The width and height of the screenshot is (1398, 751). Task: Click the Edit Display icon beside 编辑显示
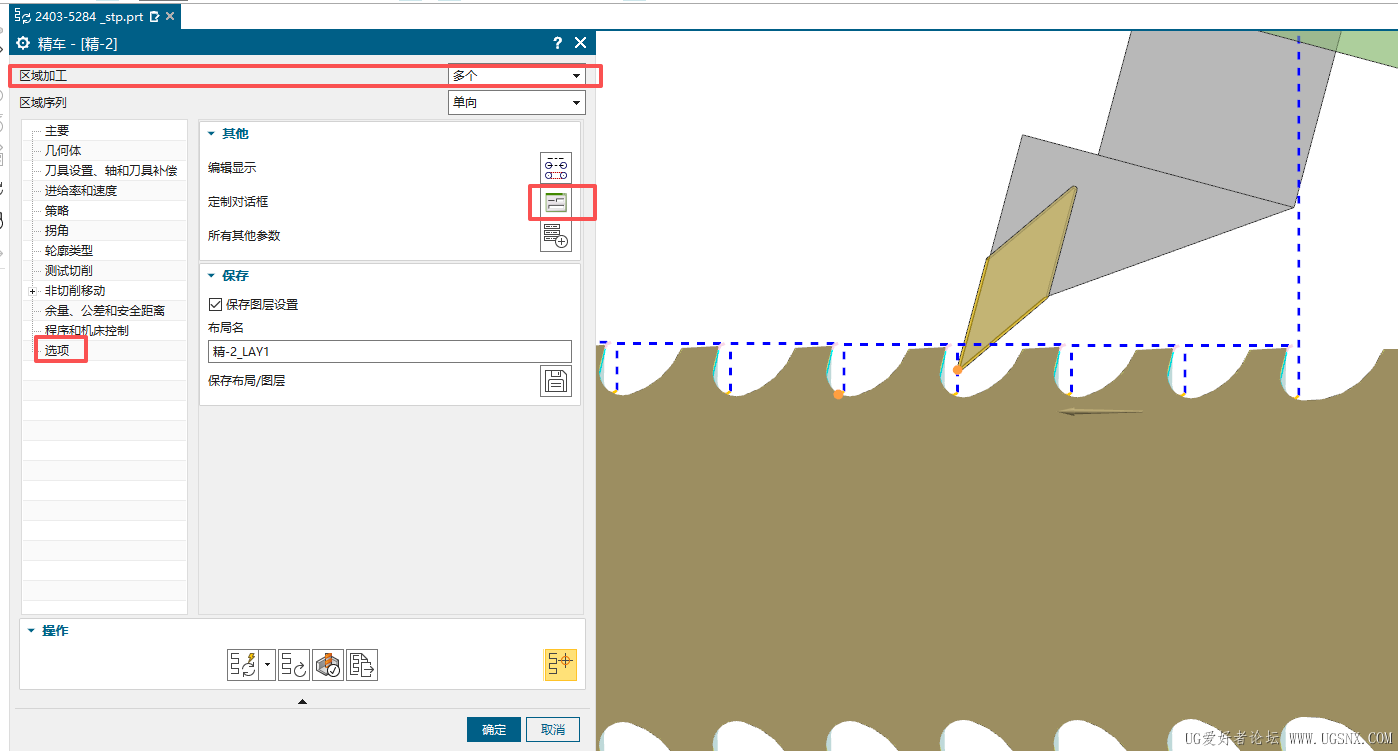[556, 168]
